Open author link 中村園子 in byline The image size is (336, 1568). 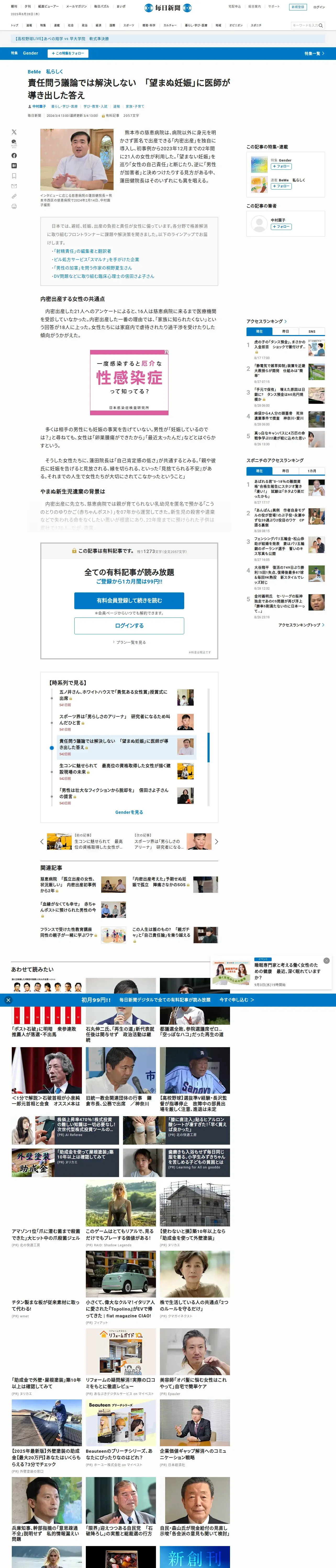pos(38,107)
